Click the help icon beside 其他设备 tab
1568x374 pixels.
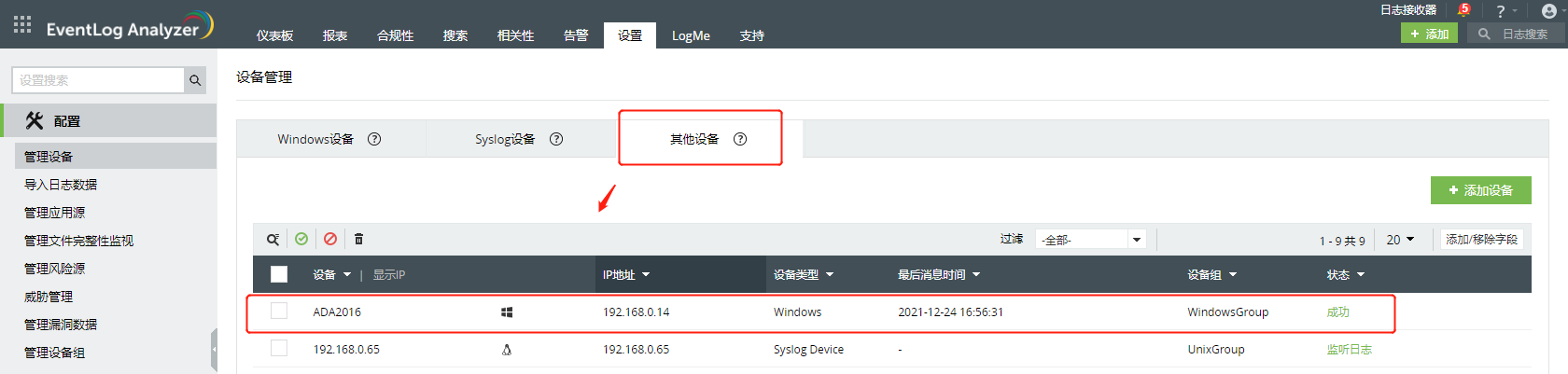(x=740, y=139)
